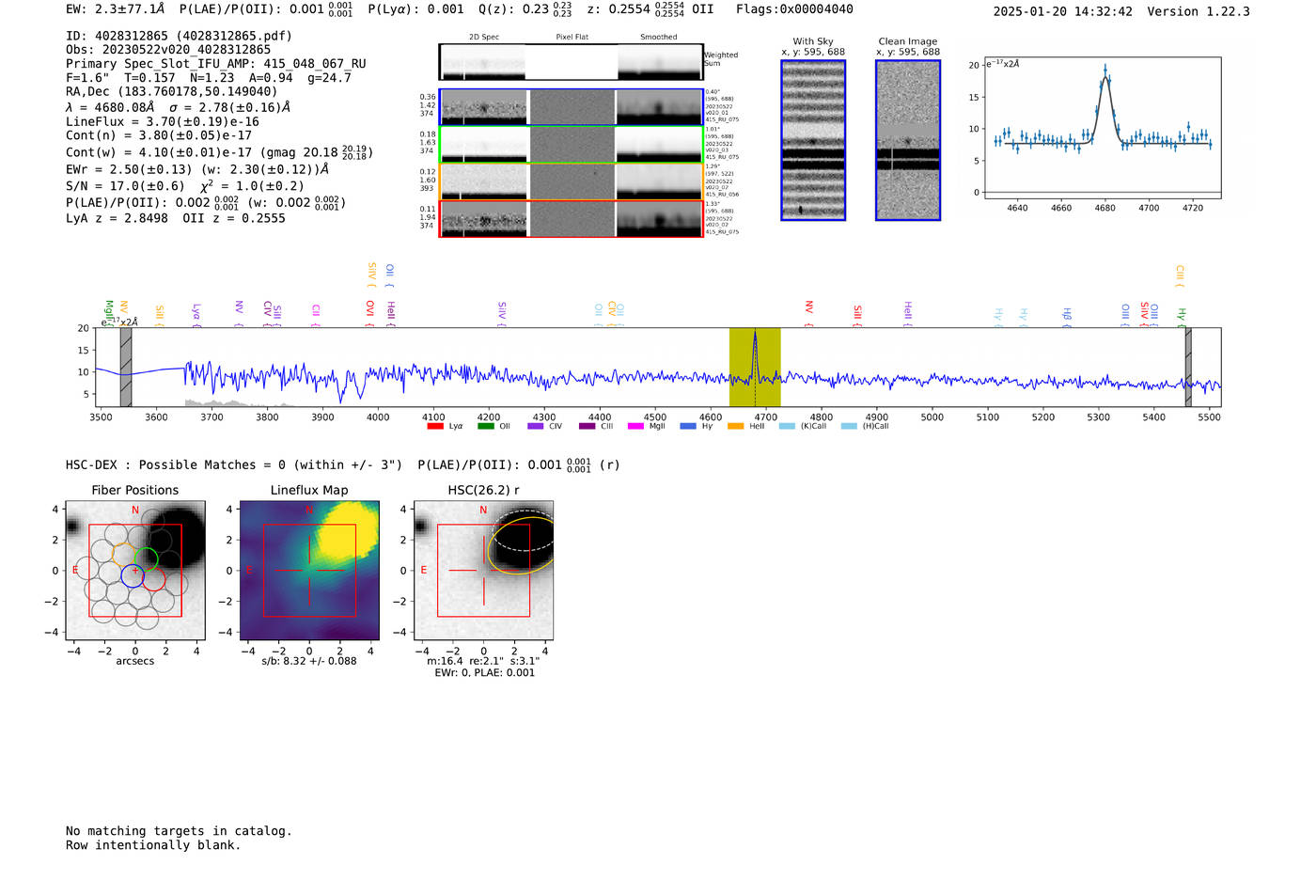The height and width of the screenshot is (896, 1316).
Task: Click the 2025-01-20 14:32:42 timestamp
Action: (1063, 11)
